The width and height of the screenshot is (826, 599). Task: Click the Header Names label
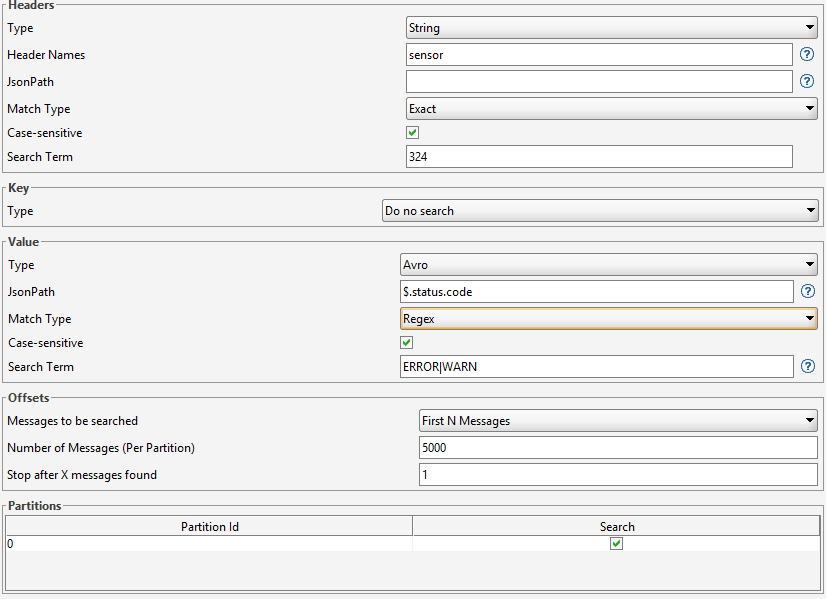click(x=46, y=55)
